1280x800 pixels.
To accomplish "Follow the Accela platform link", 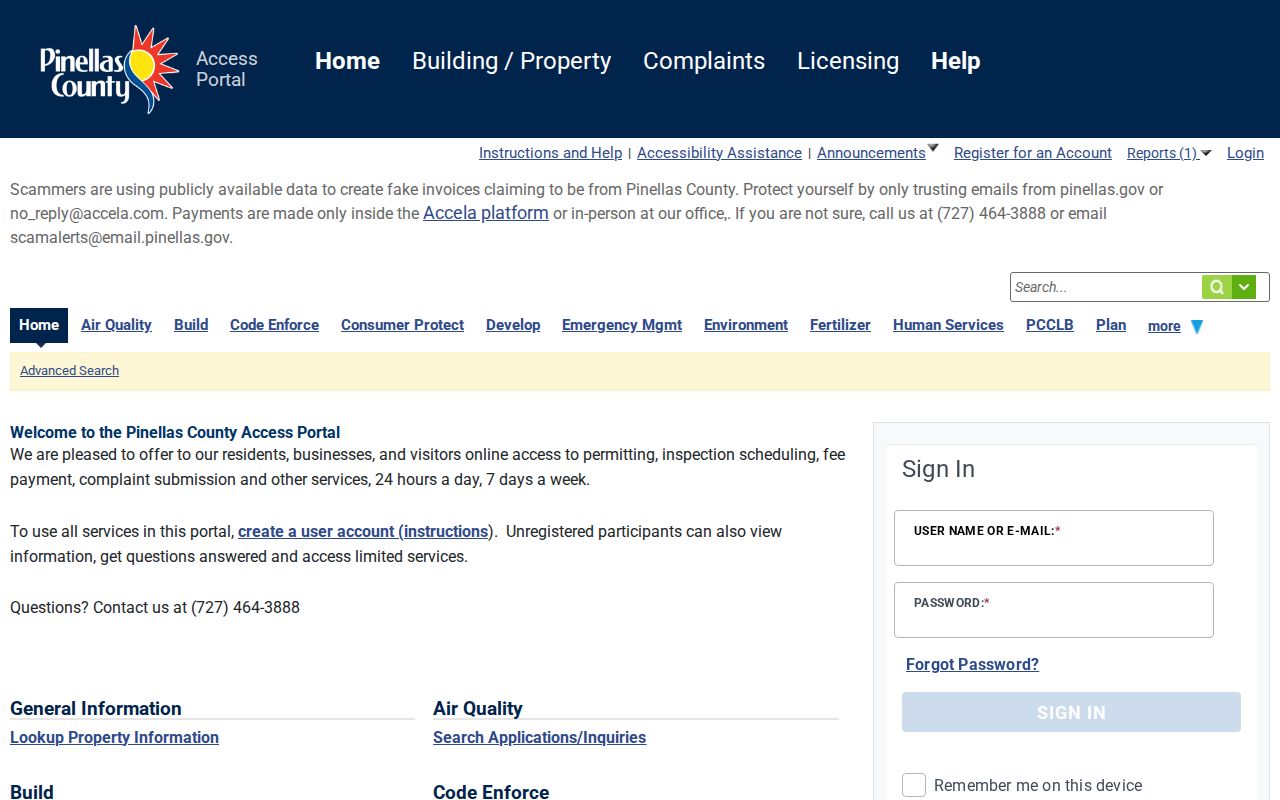I will (x=486, y=213).
